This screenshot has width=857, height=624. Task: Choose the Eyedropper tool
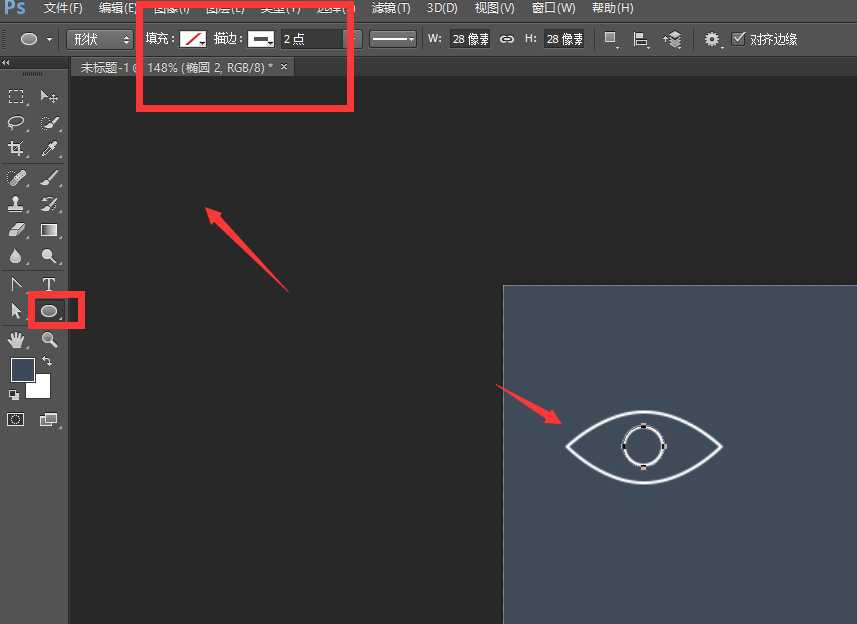[48, 149]
